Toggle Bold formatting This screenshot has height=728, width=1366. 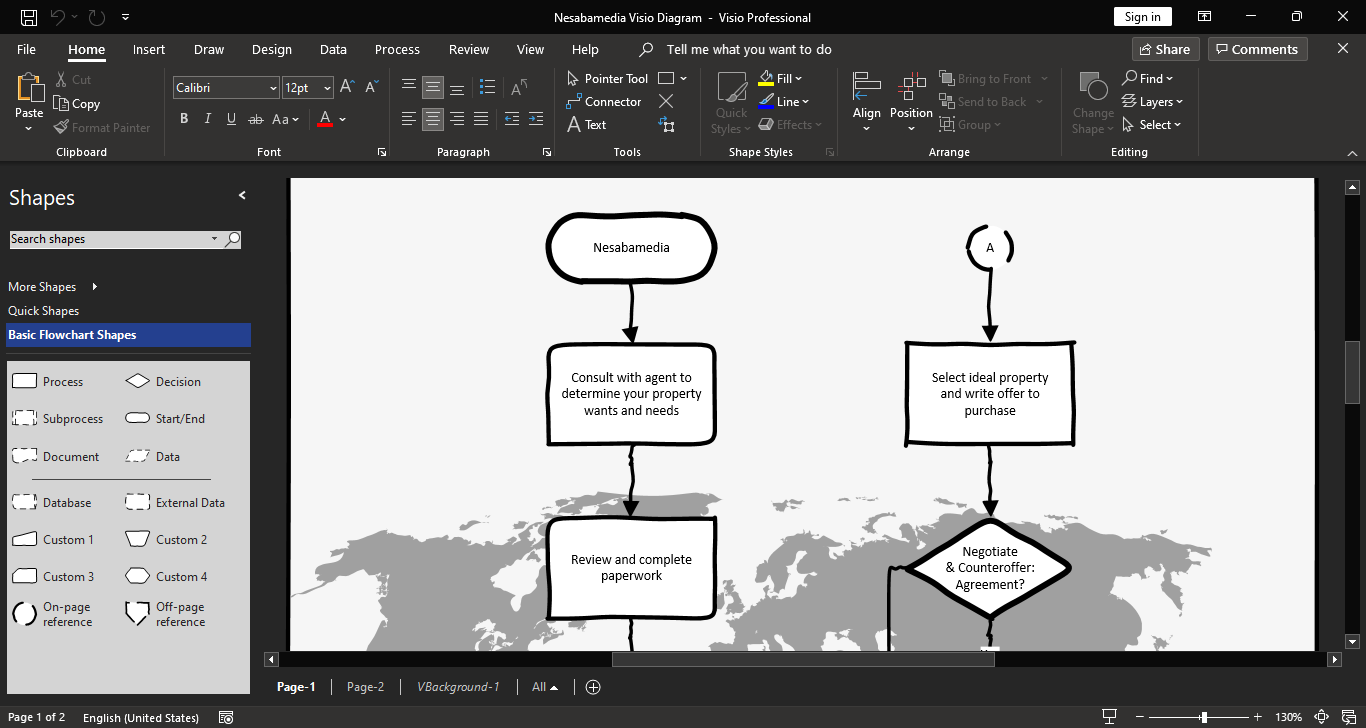click(x=184, y=119)
